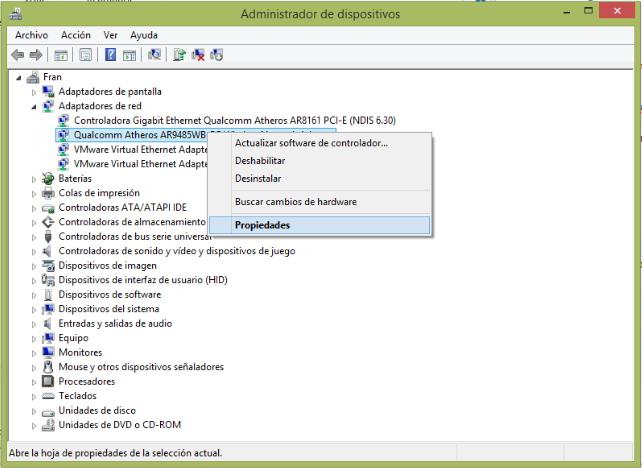Expand Entradas y salidas de audio node
The height and width of the screenshot is (468, 642).
pos(34,324)
